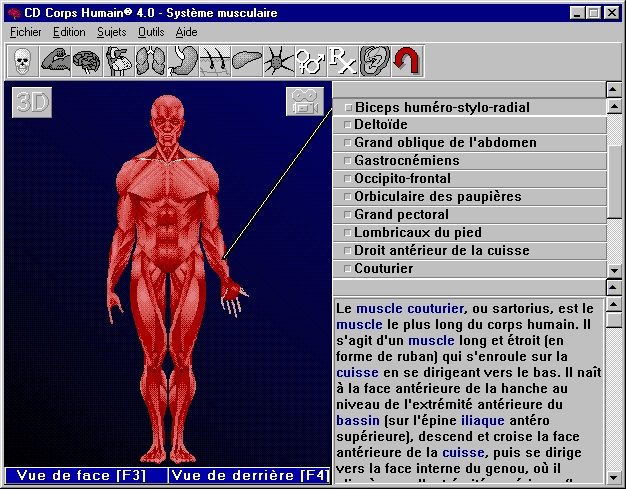Open the skeletal system skull icon
Viewport: 626px width, 489px height.
point(22,61)
